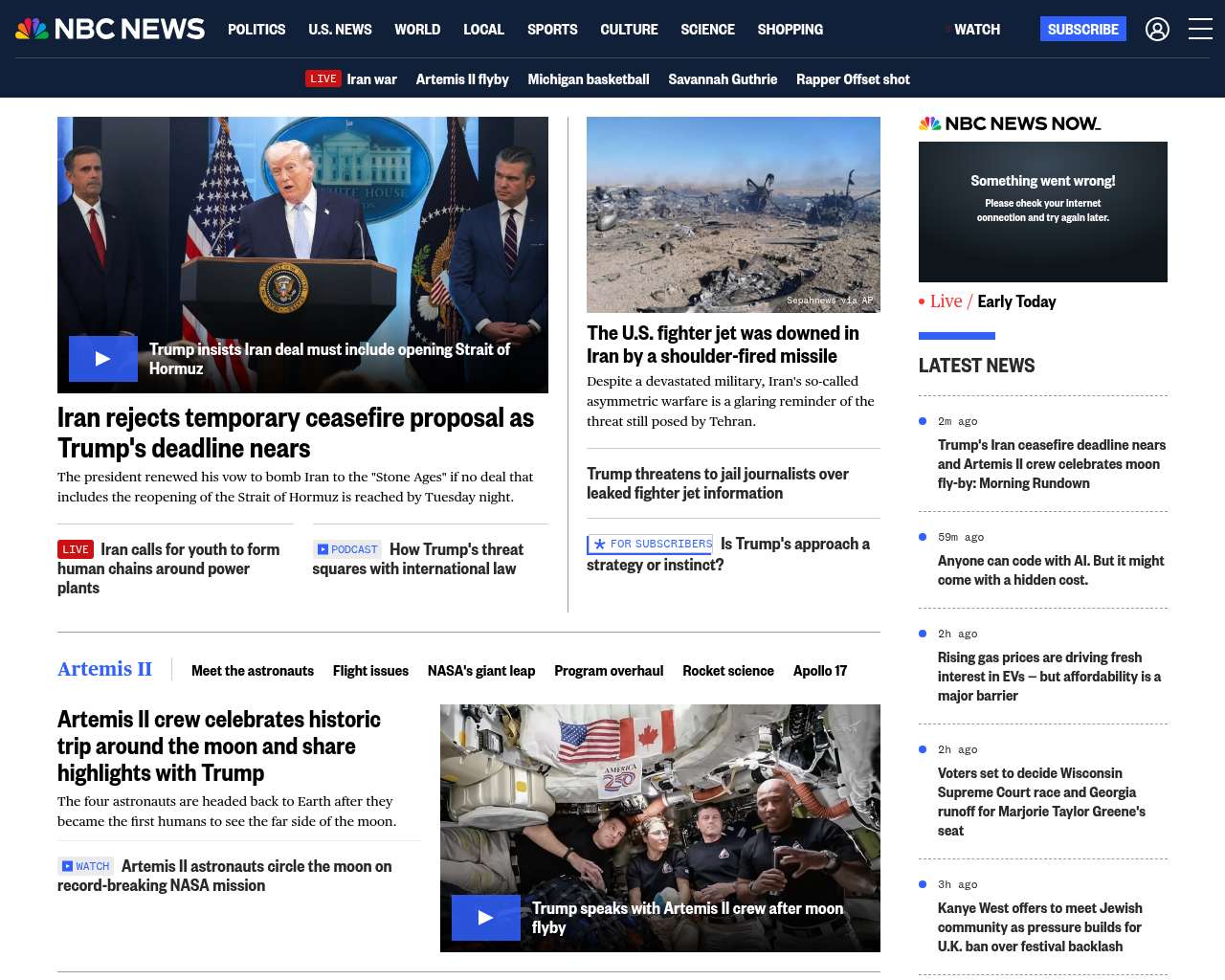
Task: Click the NBC News peacock logo
Action: click(110, 29)
